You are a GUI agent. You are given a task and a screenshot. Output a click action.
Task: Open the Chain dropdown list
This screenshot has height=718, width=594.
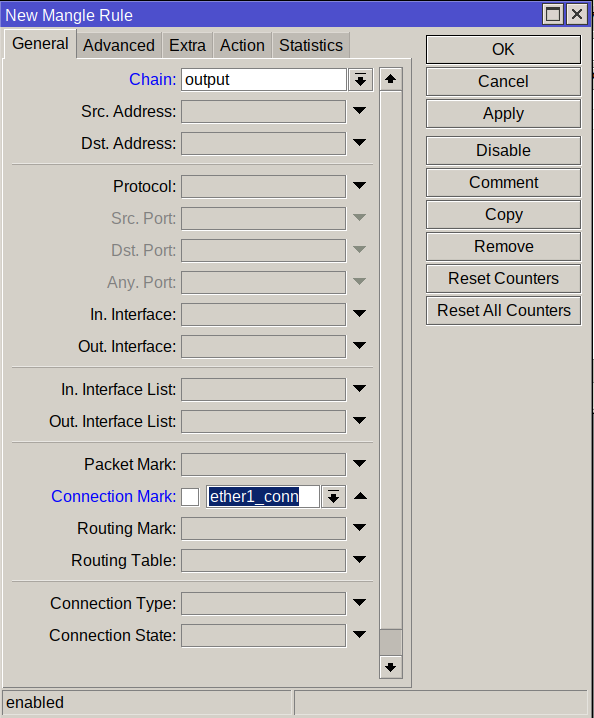coord(360,80)
